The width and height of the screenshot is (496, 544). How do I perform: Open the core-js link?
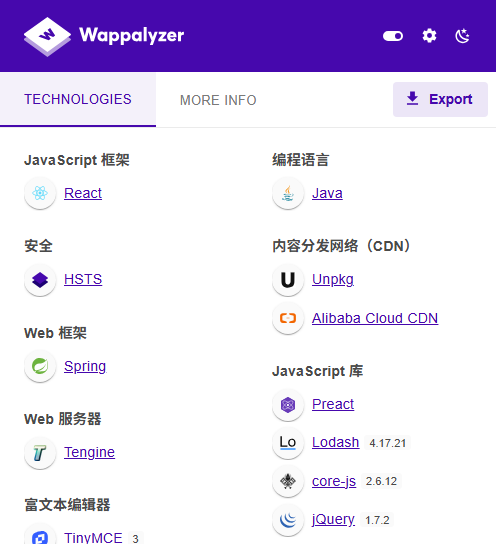[x=334, y=481]
